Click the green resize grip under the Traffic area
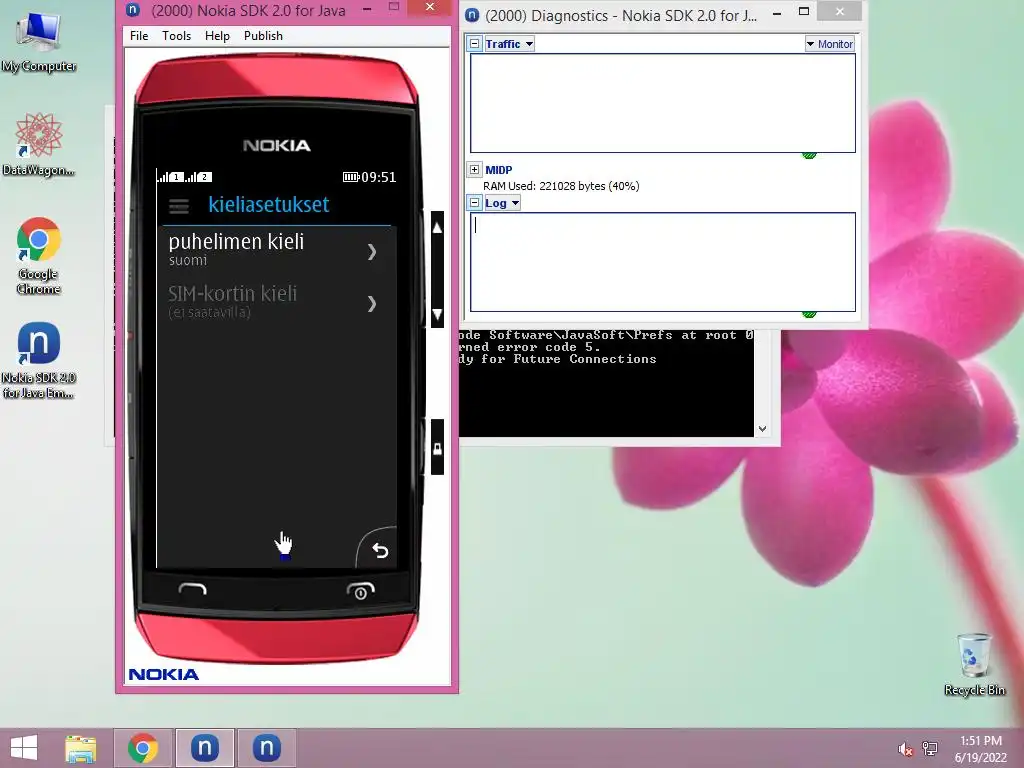 point(809,155)
